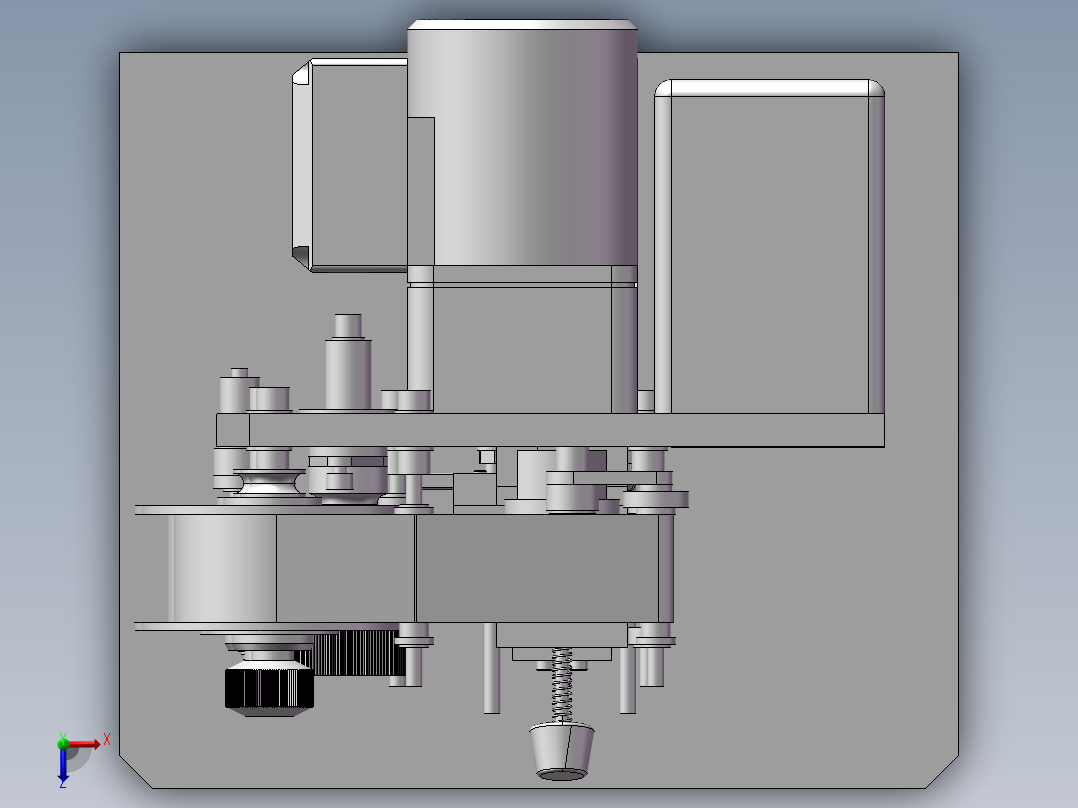
Task: Select the long horizontal mounting bar
Action: [550, 430]
